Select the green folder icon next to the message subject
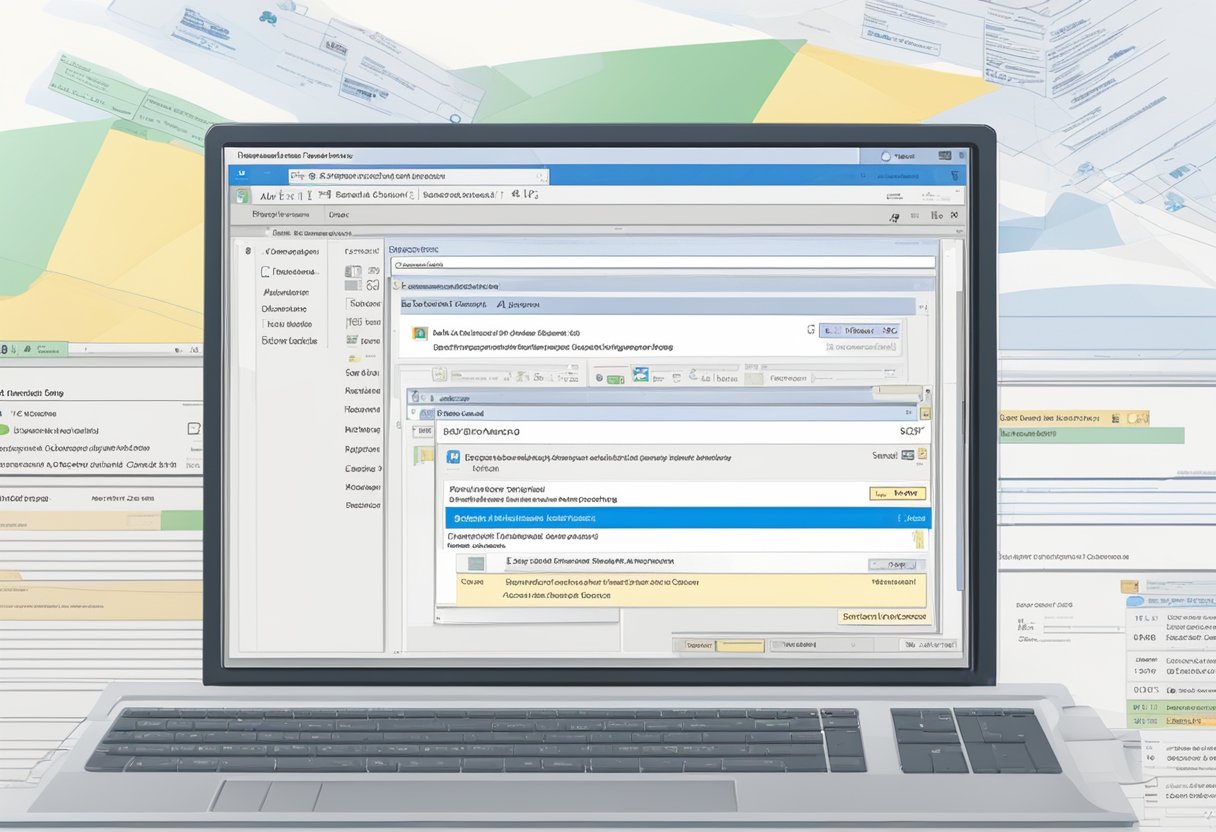Screen dimensions: 1216x832 point(417,333)
